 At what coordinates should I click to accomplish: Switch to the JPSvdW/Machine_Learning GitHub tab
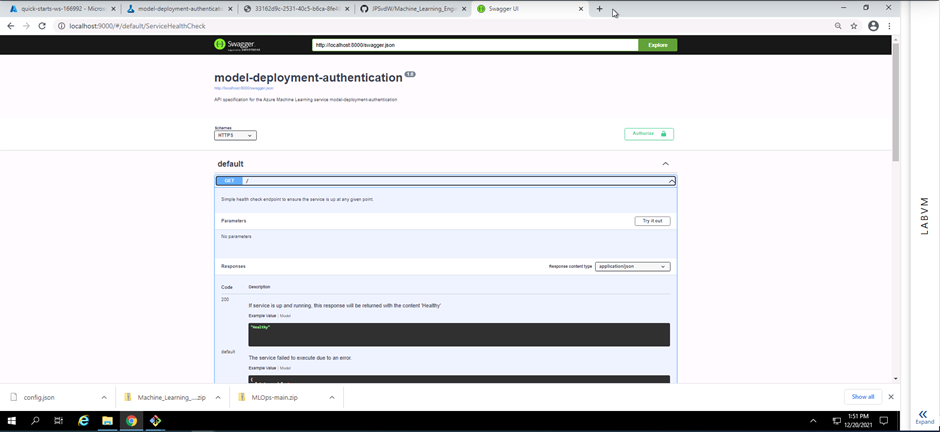[411, 9]
